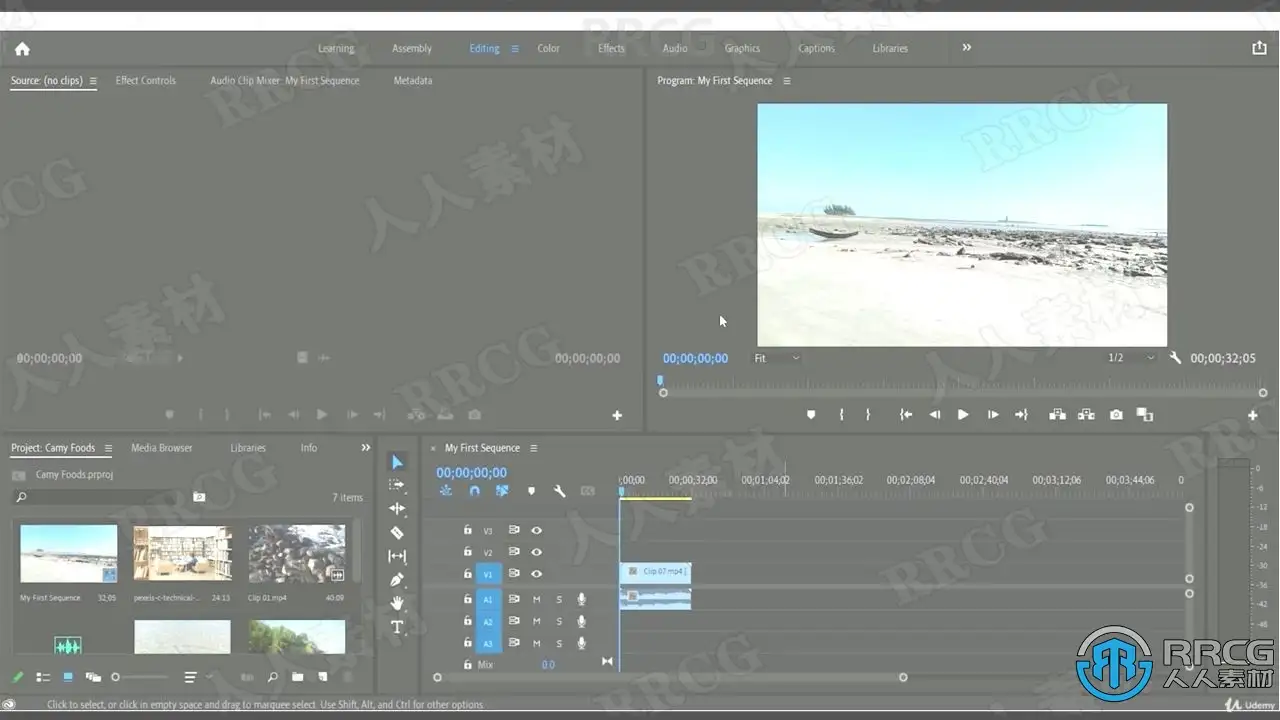The width and height of the screenshot is (1280, 720).
Task: Select the Pen tool
Action: coord(397,580)
